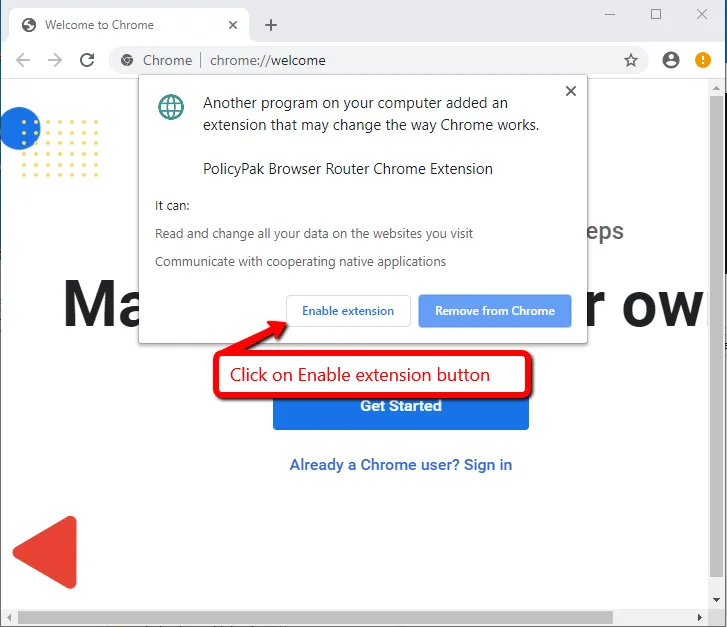
Task: Click Remove from Chrome button
Action: [494, 311]
